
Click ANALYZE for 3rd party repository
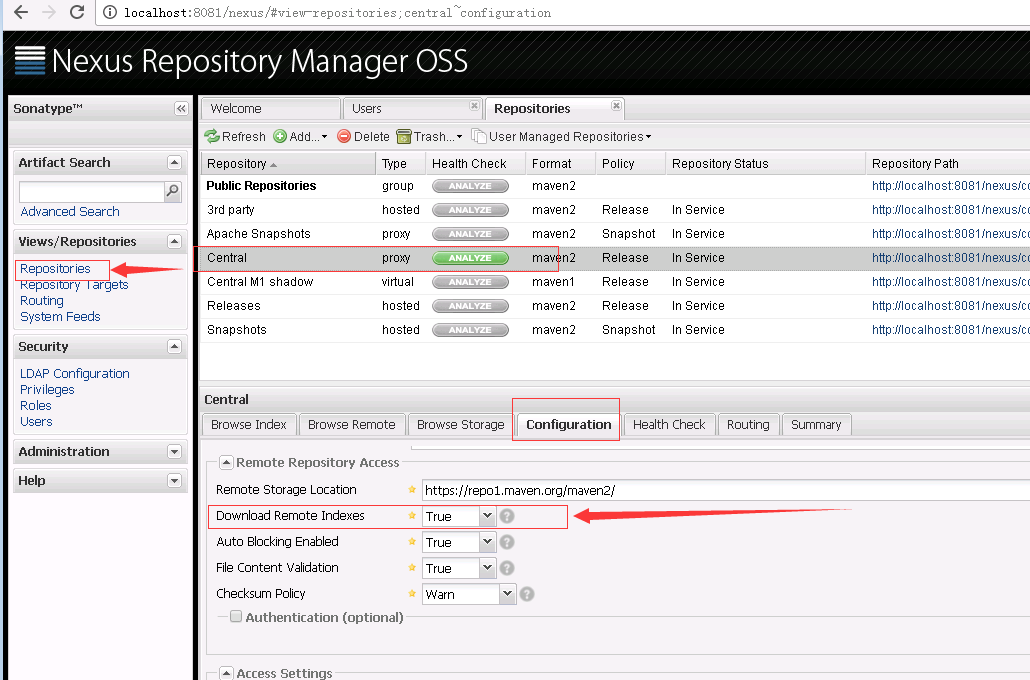pos(470,210)
